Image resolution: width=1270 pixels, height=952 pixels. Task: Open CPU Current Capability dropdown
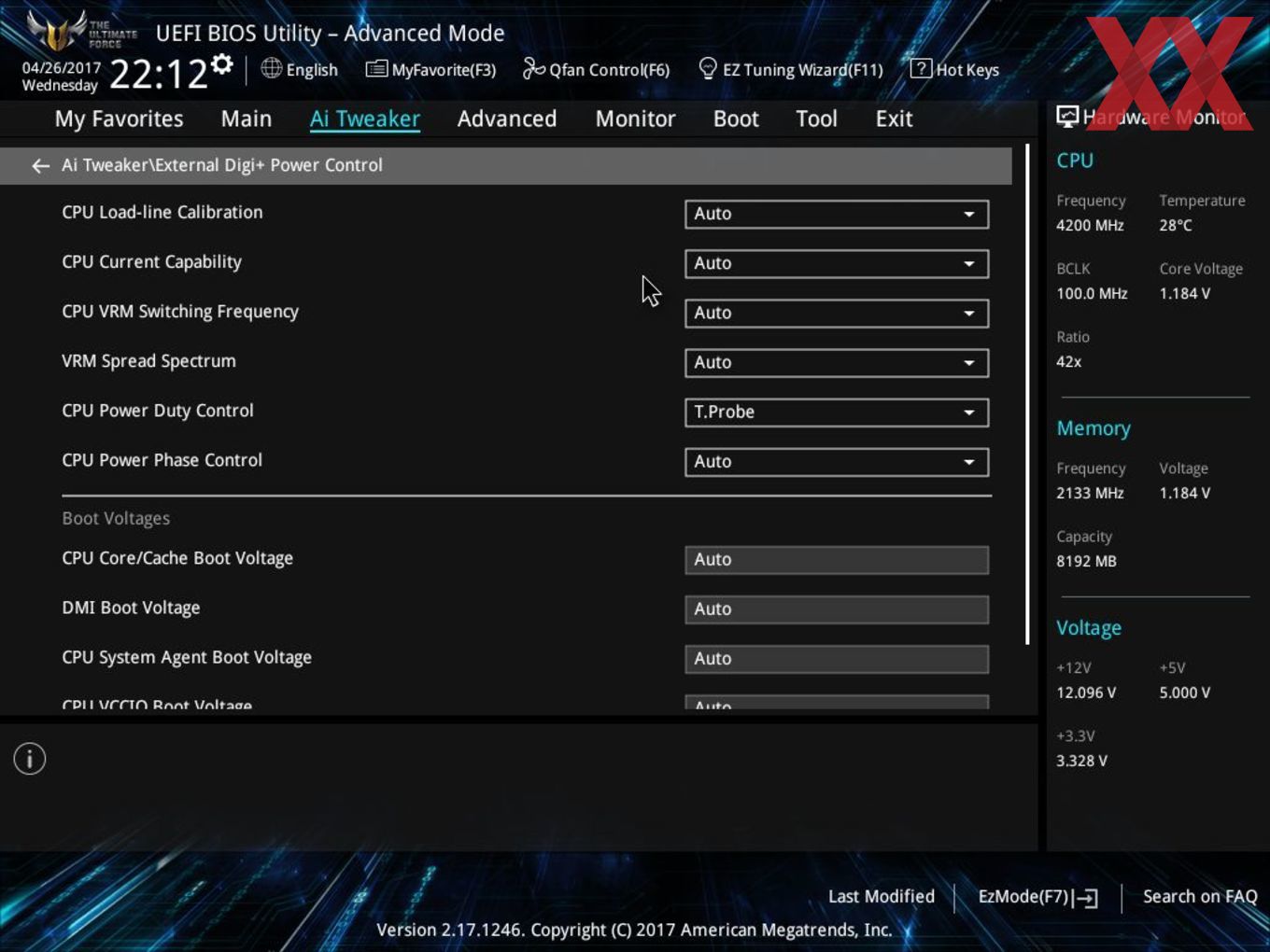(837, 263)
